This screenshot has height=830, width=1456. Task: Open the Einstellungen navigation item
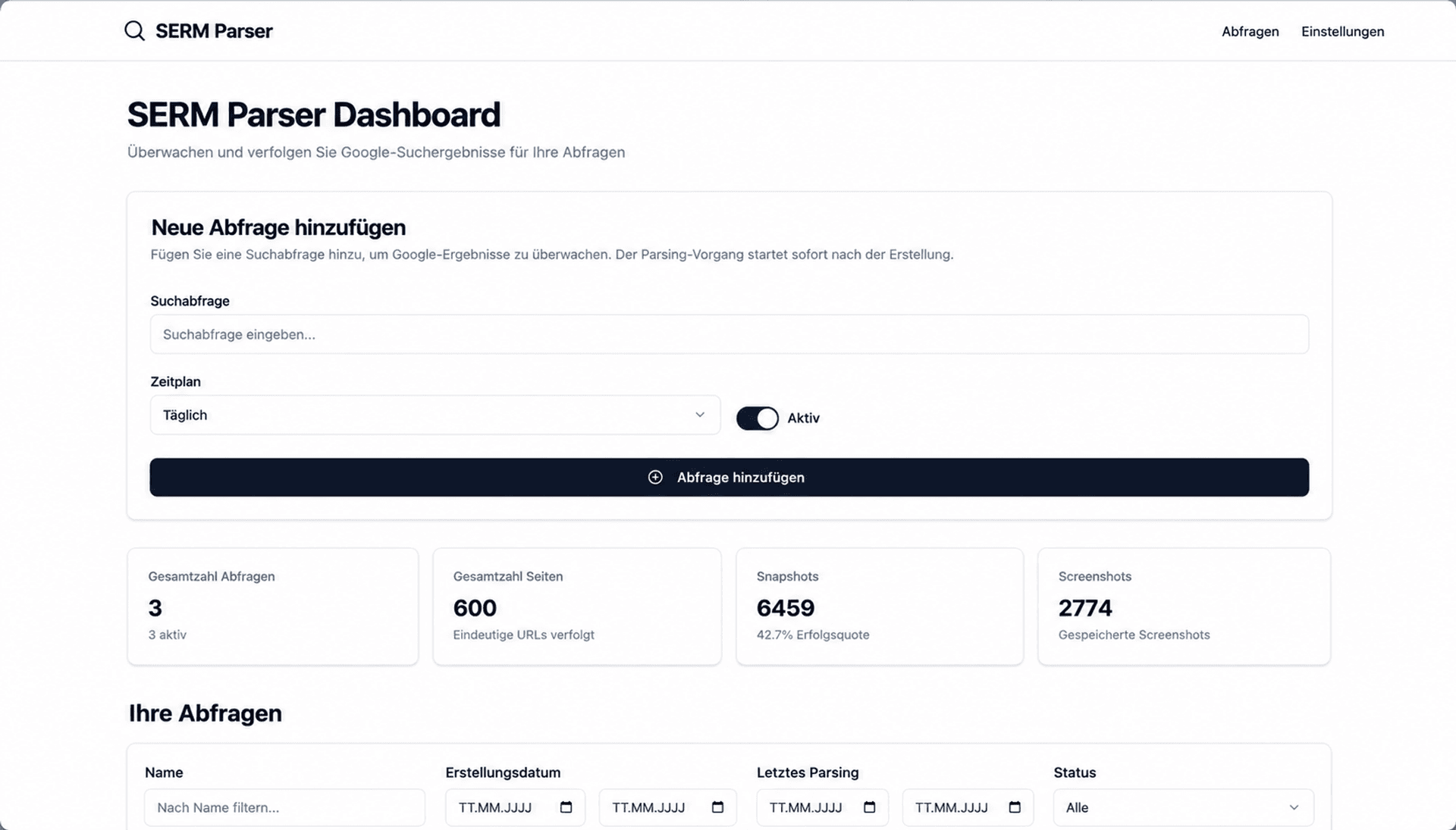[1342, 31]
